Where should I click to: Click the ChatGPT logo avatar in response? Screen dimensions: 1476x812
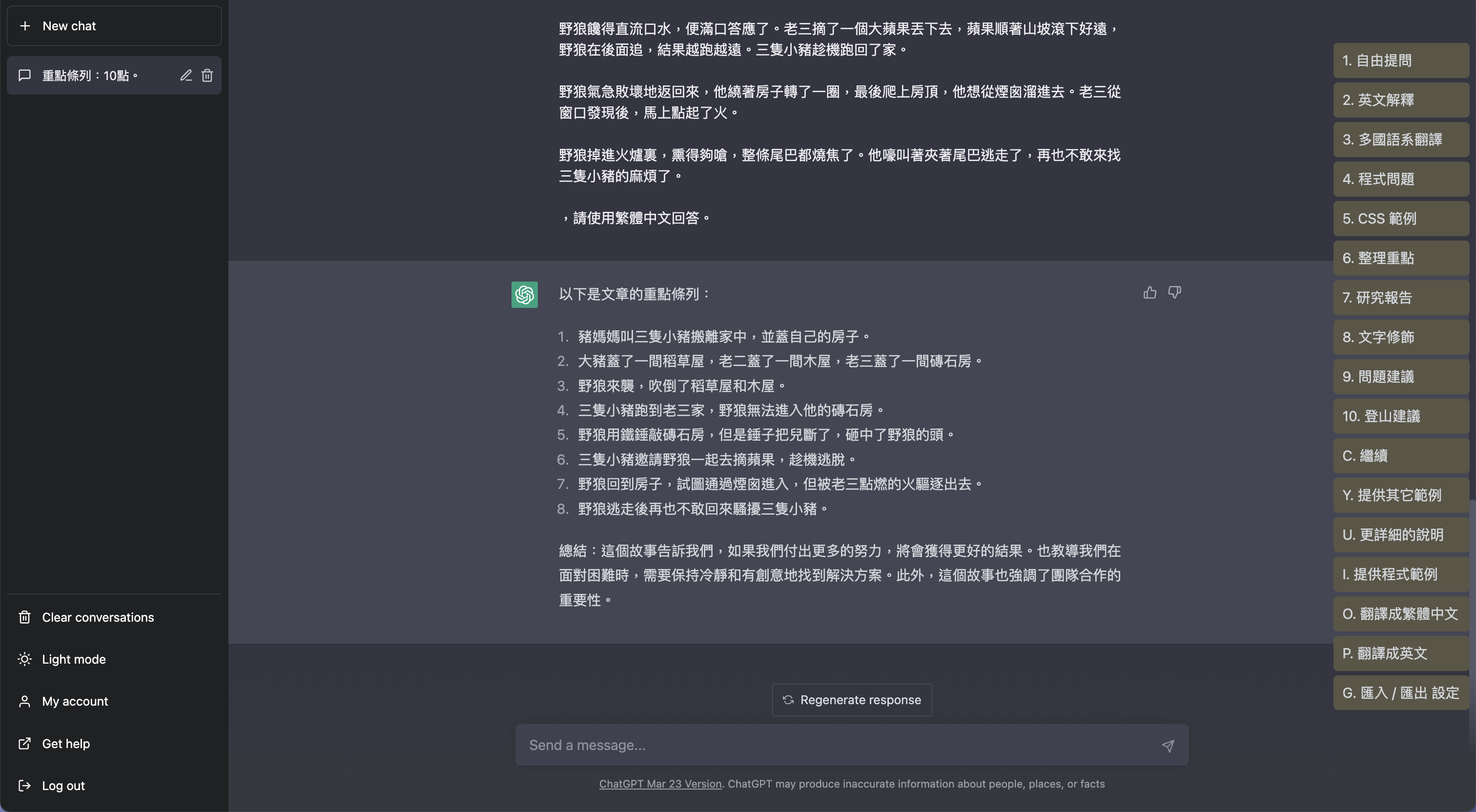tap(524, 295)
